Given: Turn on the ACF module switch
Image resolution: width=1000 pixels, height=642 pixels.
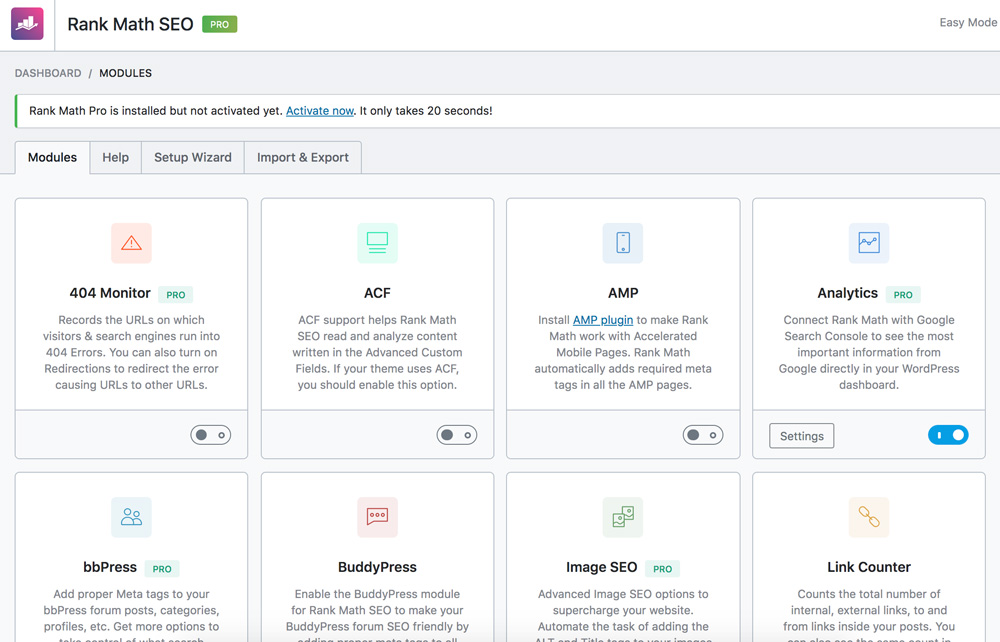Looking at the screenshot, I should tap(457, 435).
